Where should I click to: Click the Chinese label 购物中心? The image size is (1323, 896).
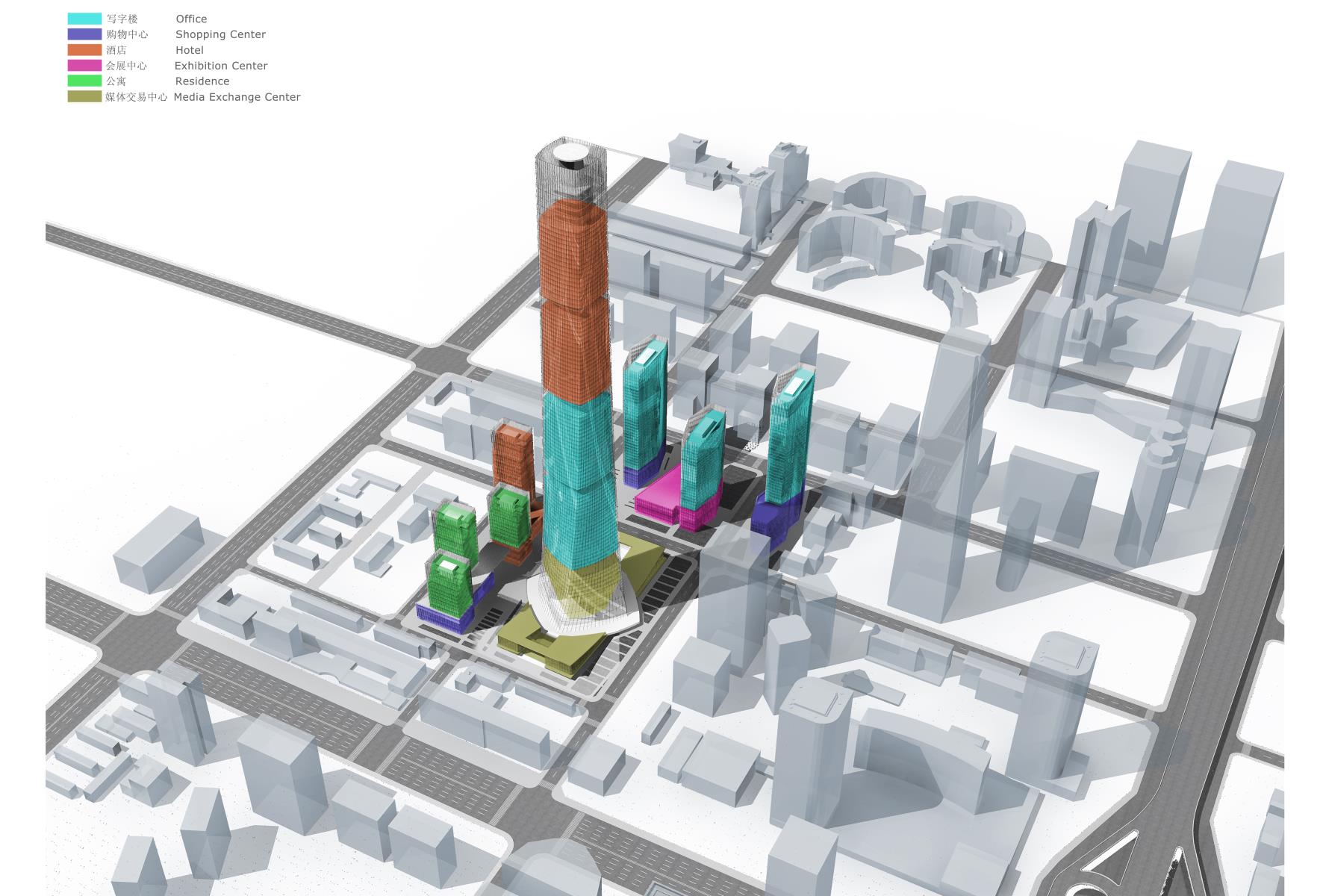(x=127, y=34)
